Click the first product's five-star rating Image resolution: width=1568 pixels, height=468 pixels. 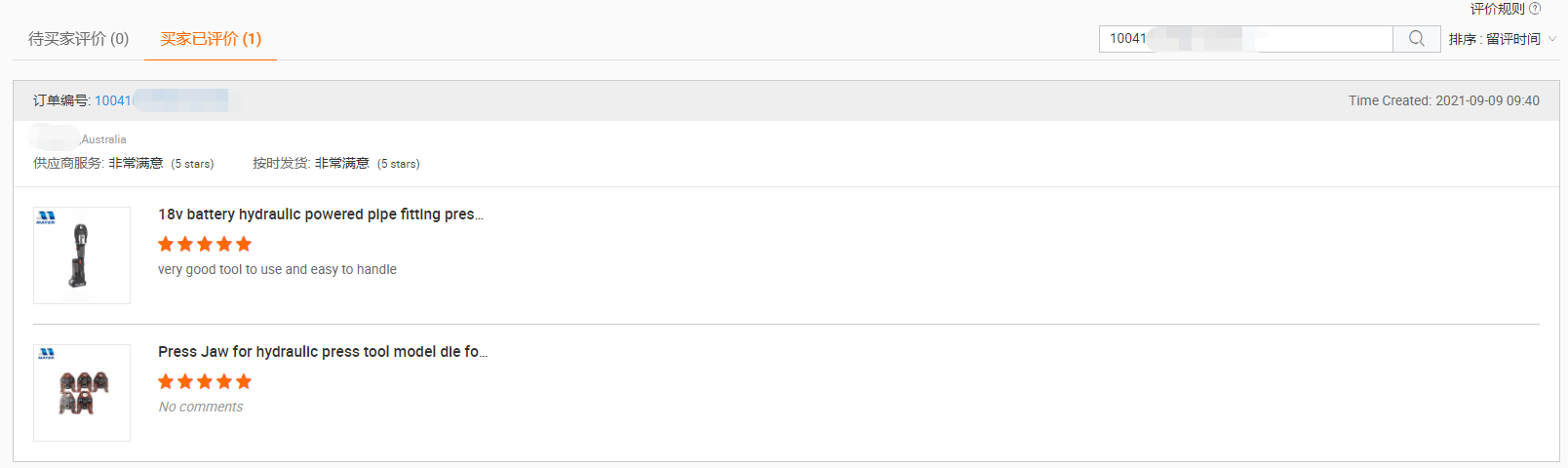tap(205, 244)
